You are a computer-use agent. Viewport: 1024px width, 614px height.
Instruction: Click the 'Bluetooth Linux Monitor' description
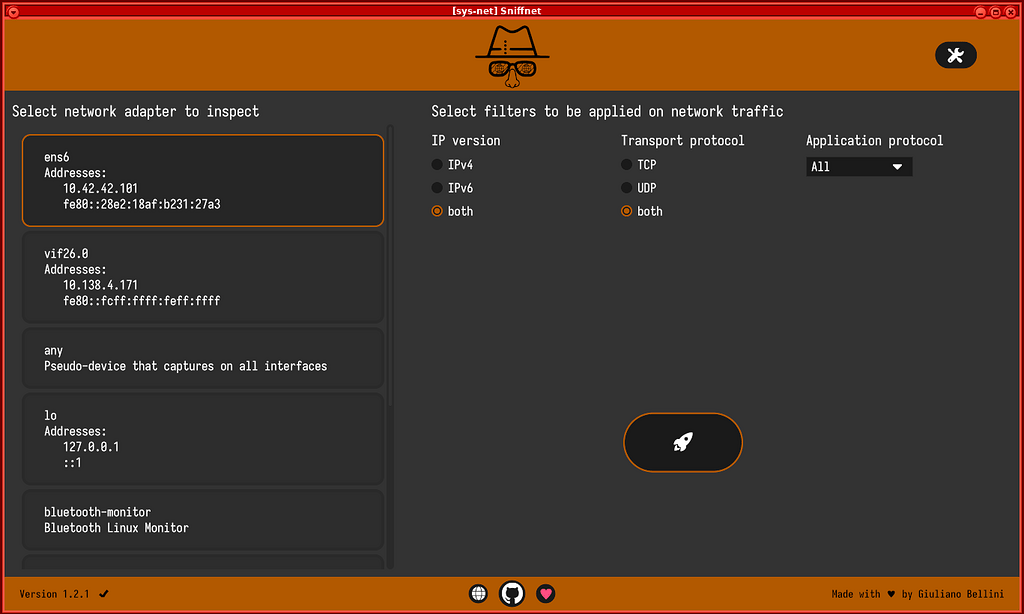pos(116,528)
